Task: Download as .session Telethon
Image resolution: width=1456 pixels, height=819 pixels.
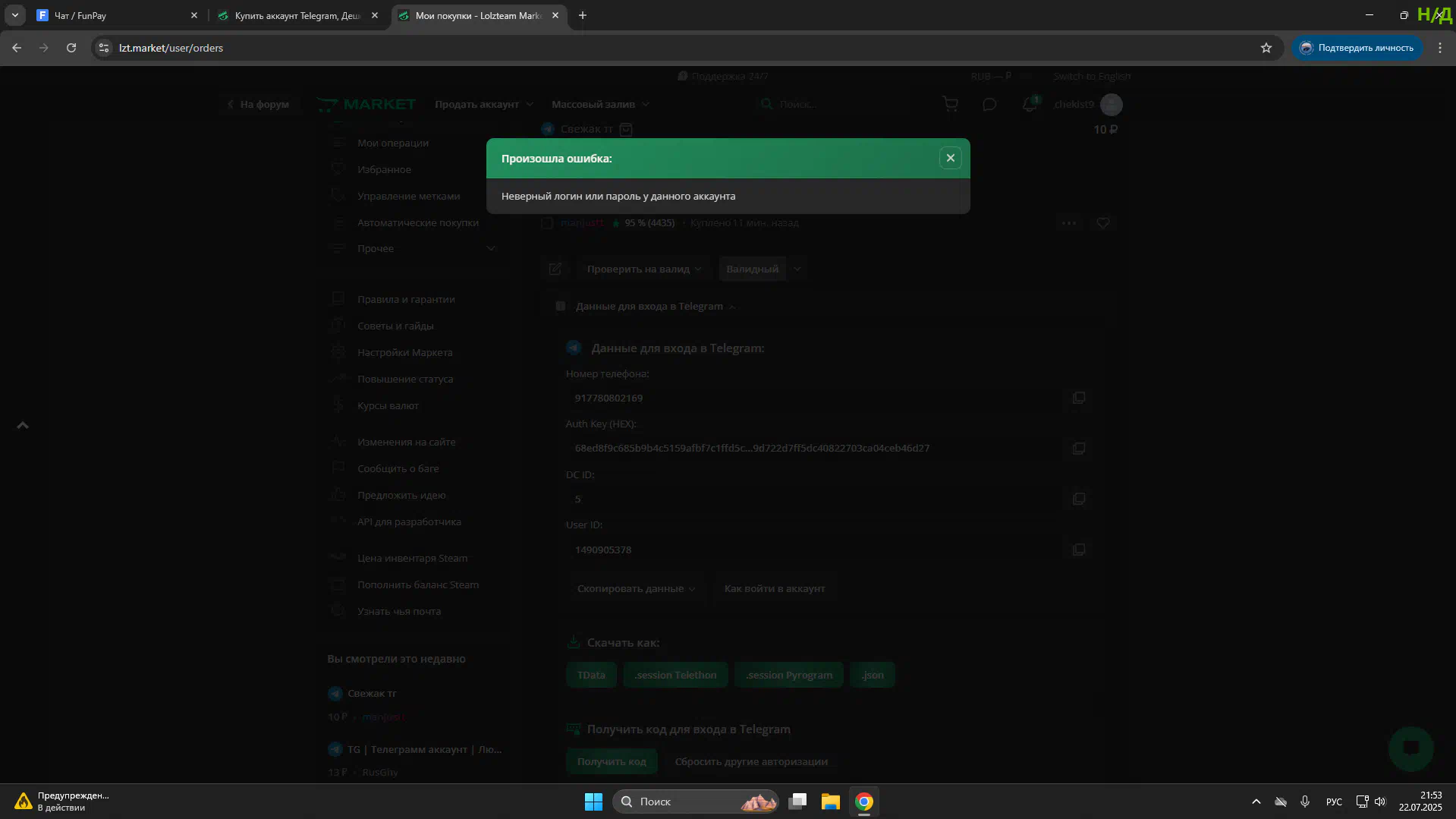Action: tap(675, 675)
